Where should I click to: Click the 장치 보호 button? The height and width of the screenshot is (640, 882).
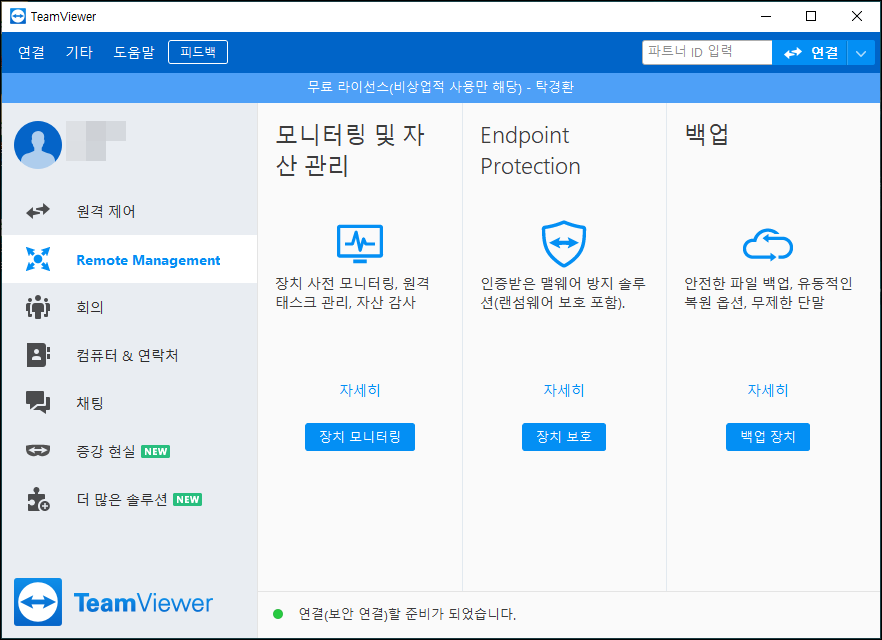(x=564, y=437)
